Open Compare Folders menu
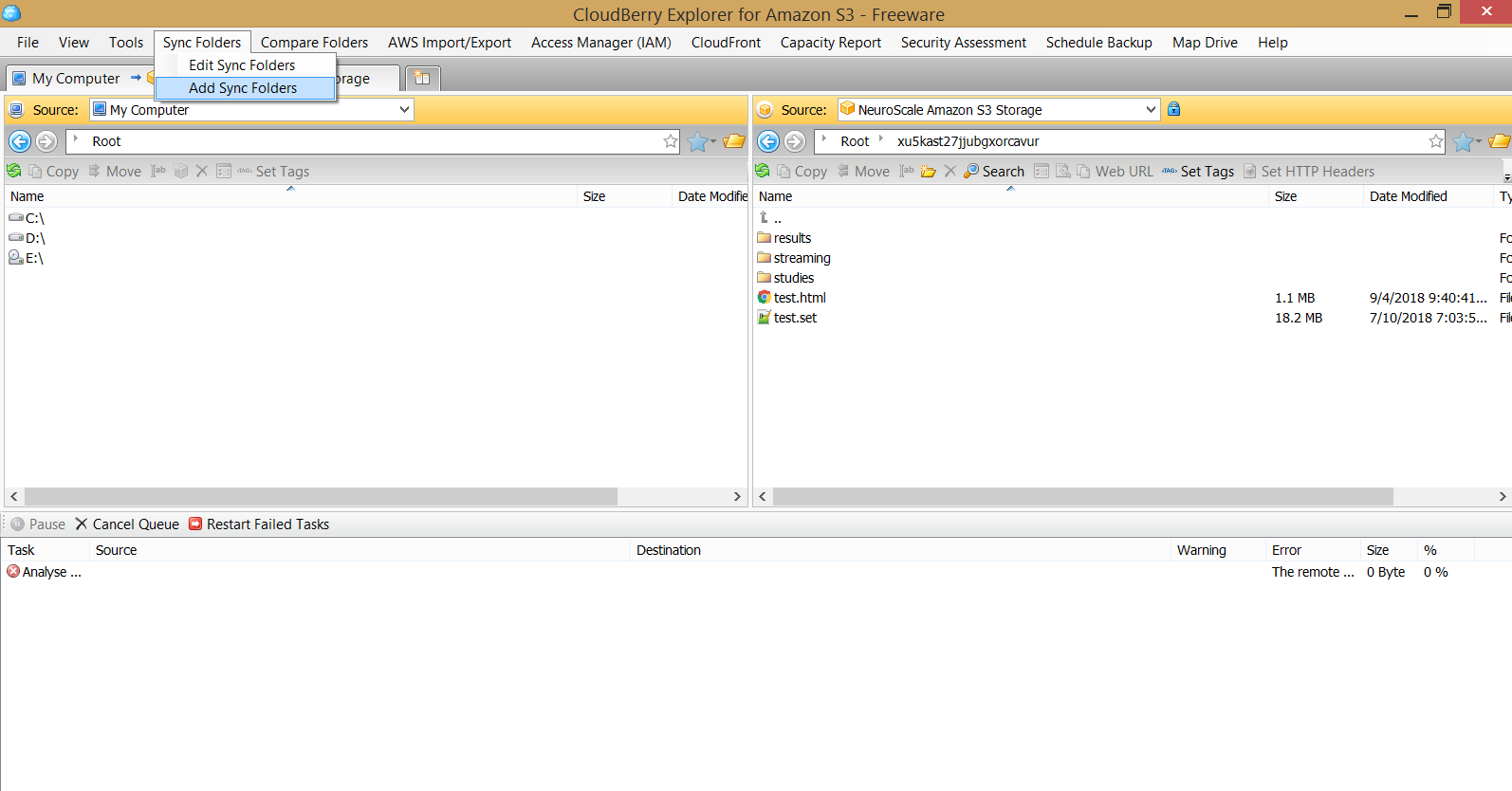This screenshot has width=1512, height=791. 314,43
